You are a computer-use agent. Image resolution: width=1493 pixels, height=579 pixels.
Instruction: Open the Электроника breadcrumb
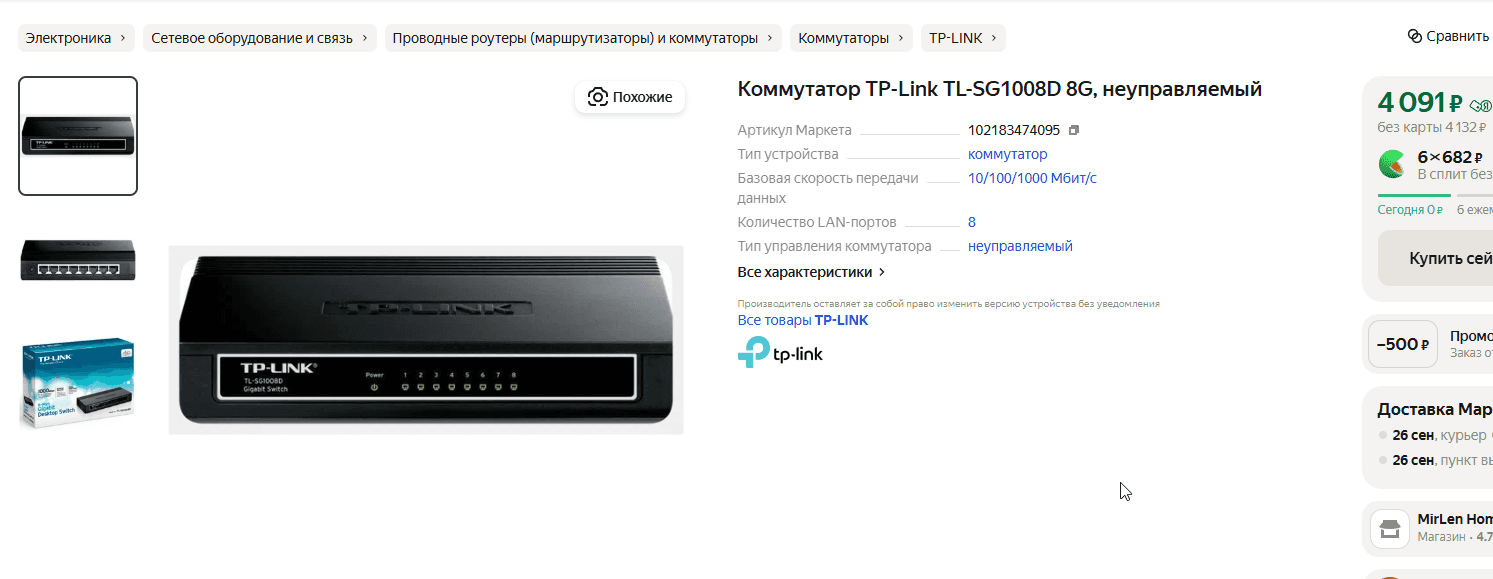click(76, 38)
